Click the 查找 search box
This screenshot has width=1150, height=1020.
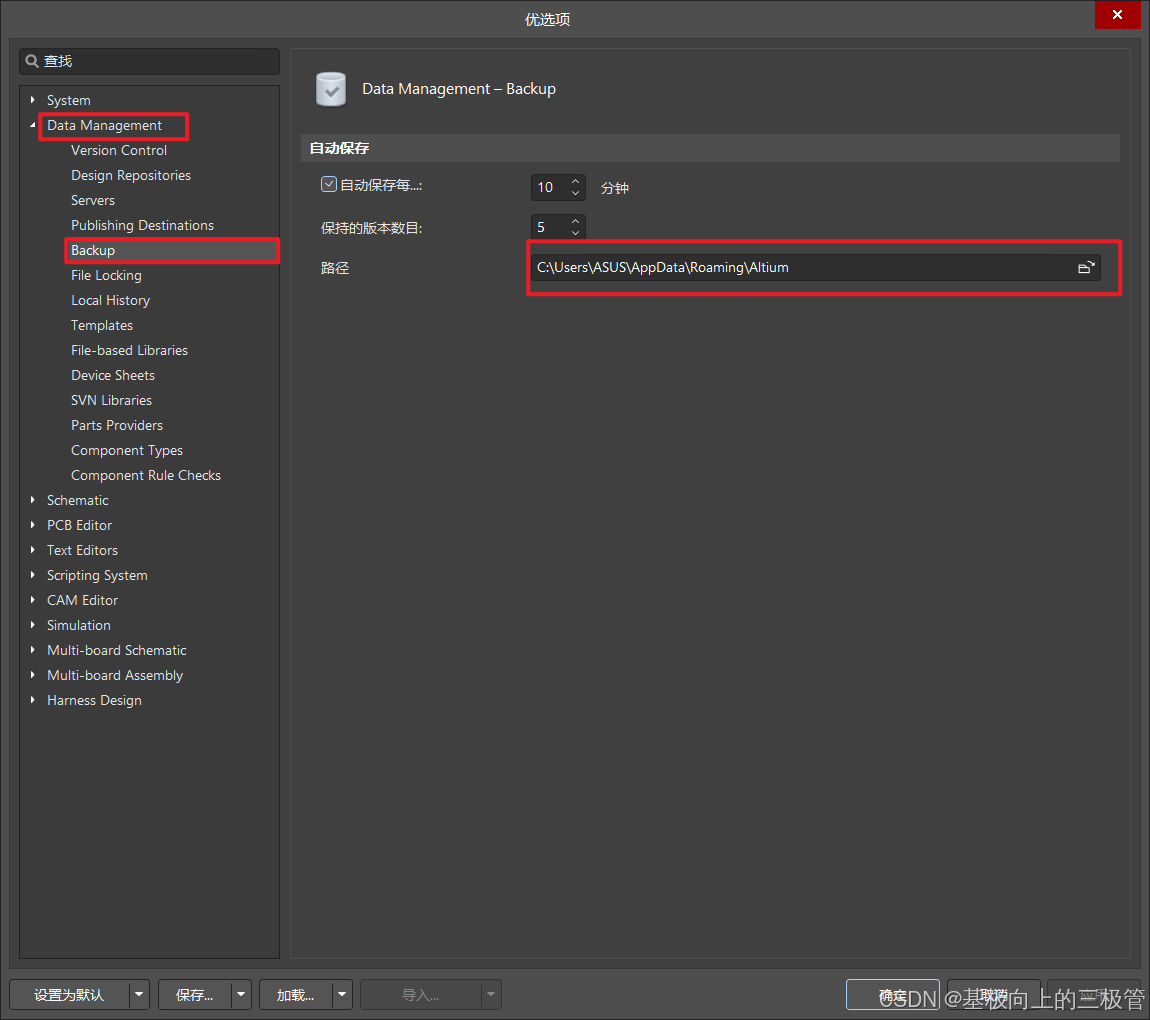click(x=150, y=61)
